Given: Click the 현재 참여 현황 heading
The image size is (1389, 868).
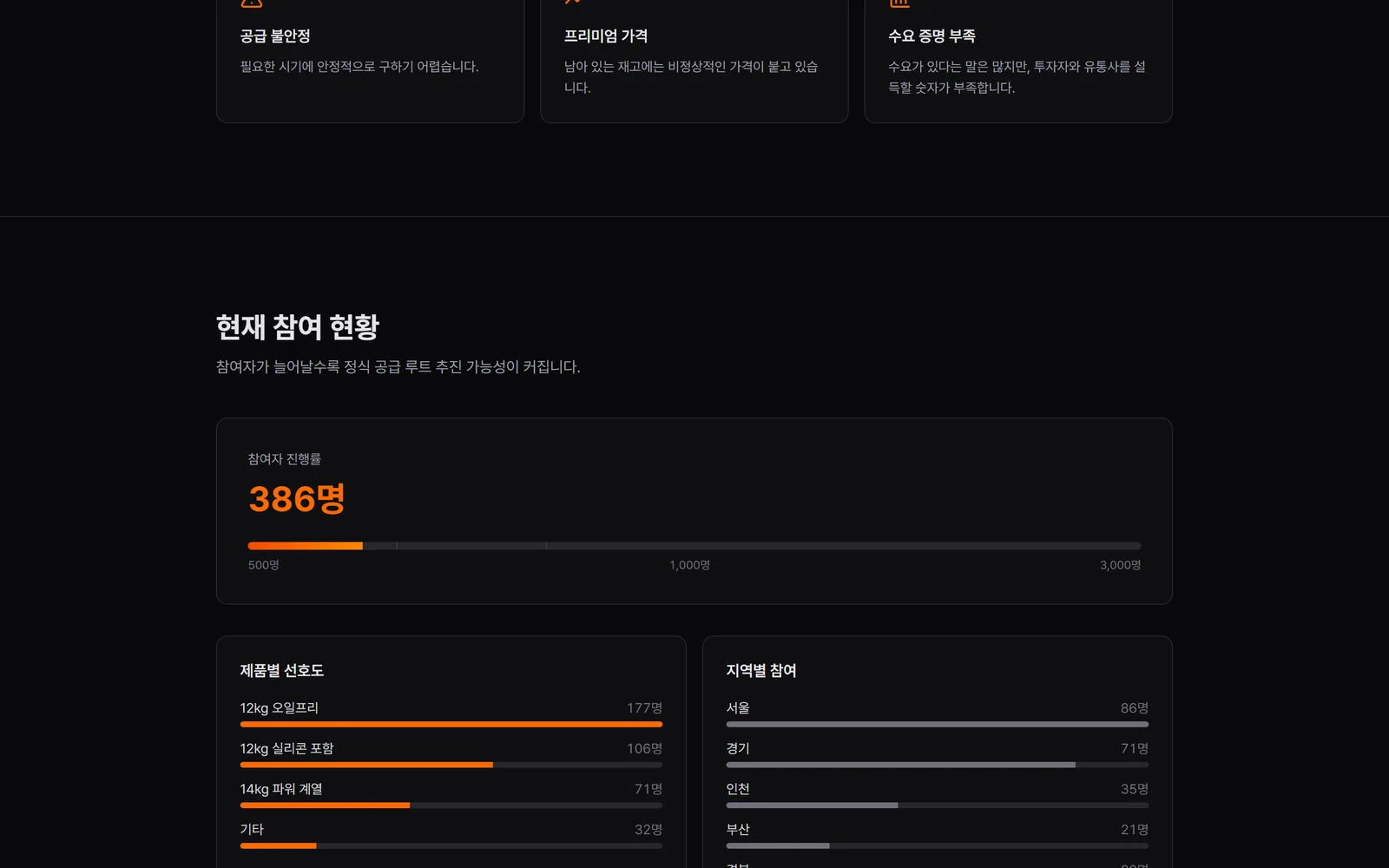Looking at the screenshot, I should [298, 327].
